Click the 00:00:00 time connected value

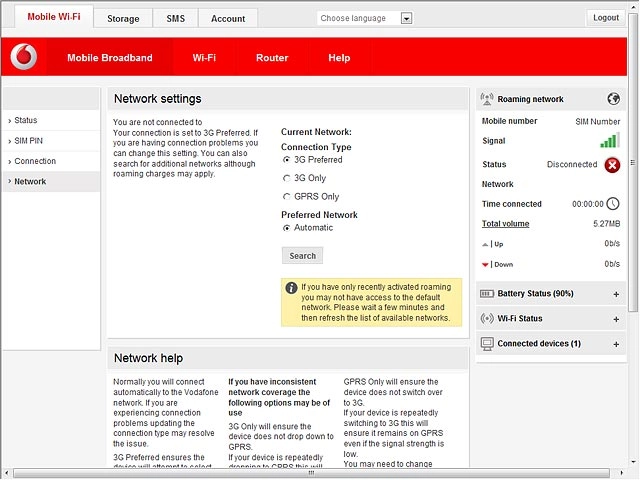pyautogui.click(x=587, y=204)
